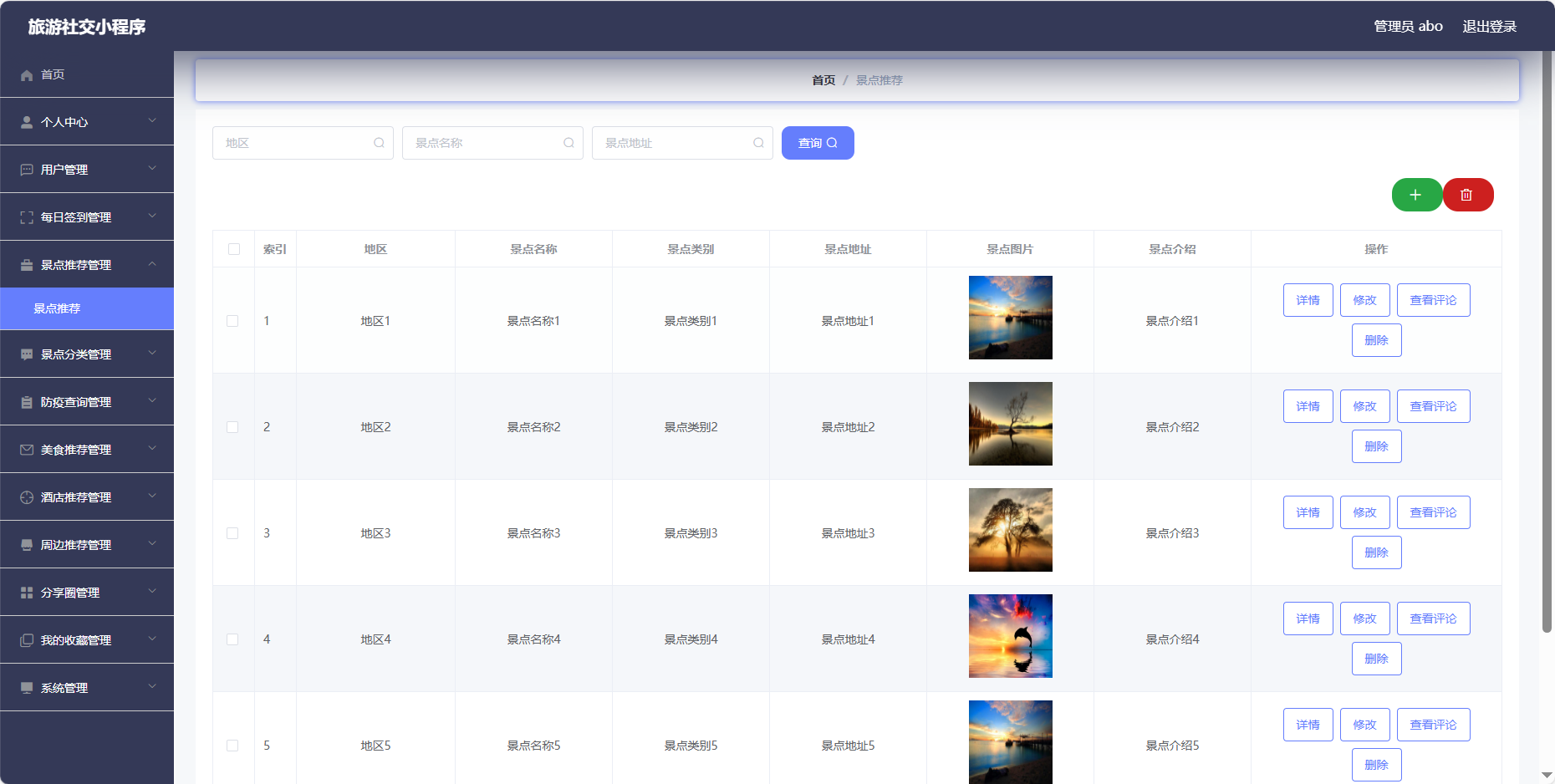This screenshot has height=784, width=1555.
Task: Focus the 景点名称 search input
Action: 492,143
